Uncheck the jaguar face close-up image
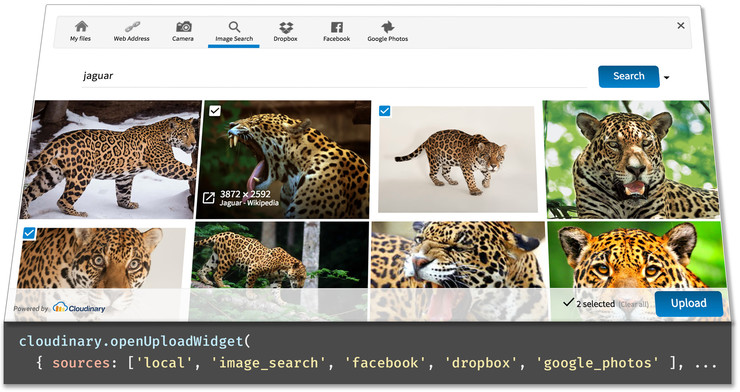740x392 pixels. pyautogui.click(x=29, y=233)
